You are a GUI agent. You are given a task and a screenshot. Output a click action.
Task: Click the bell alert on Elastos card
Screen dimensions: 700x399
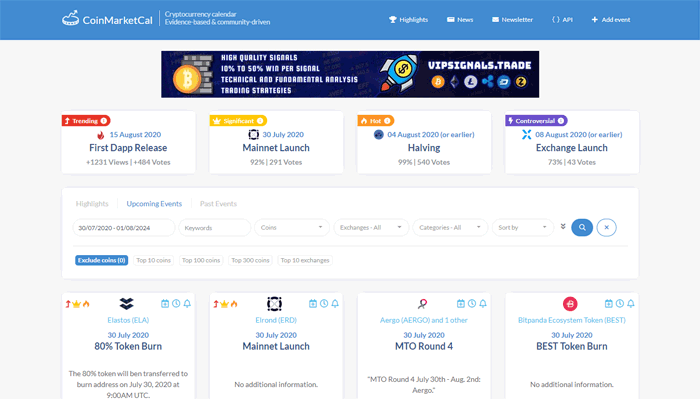187,303
